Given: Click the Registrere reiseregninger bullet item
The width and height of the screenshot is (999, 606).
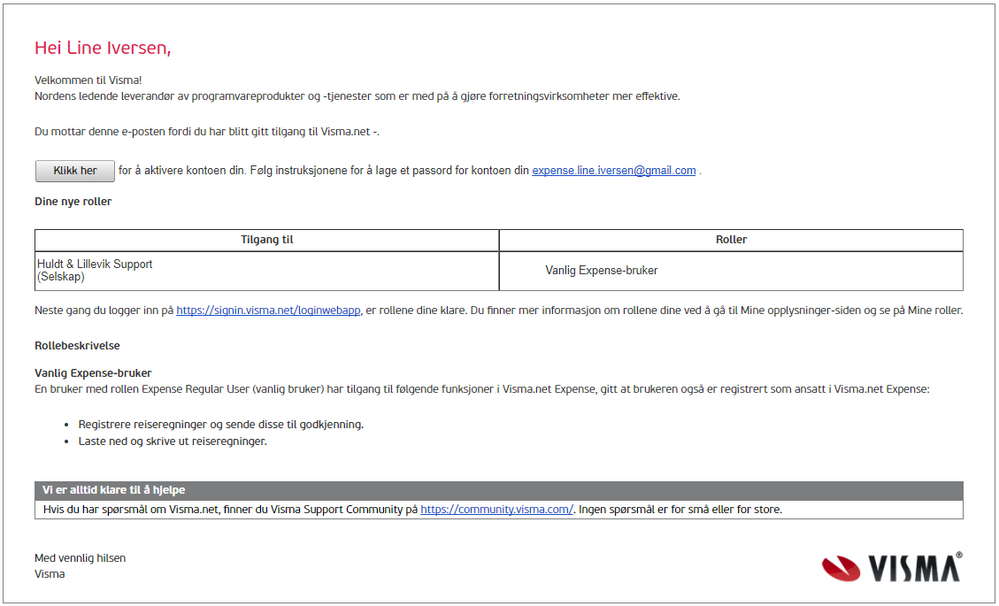Looking at the screenshot, I should [220, 424].
